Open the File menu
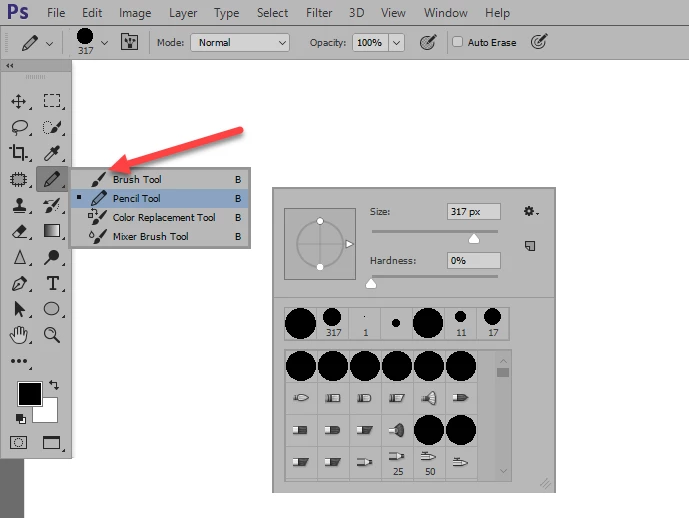This screenshot has width=689, height=518. click(56, 13)
